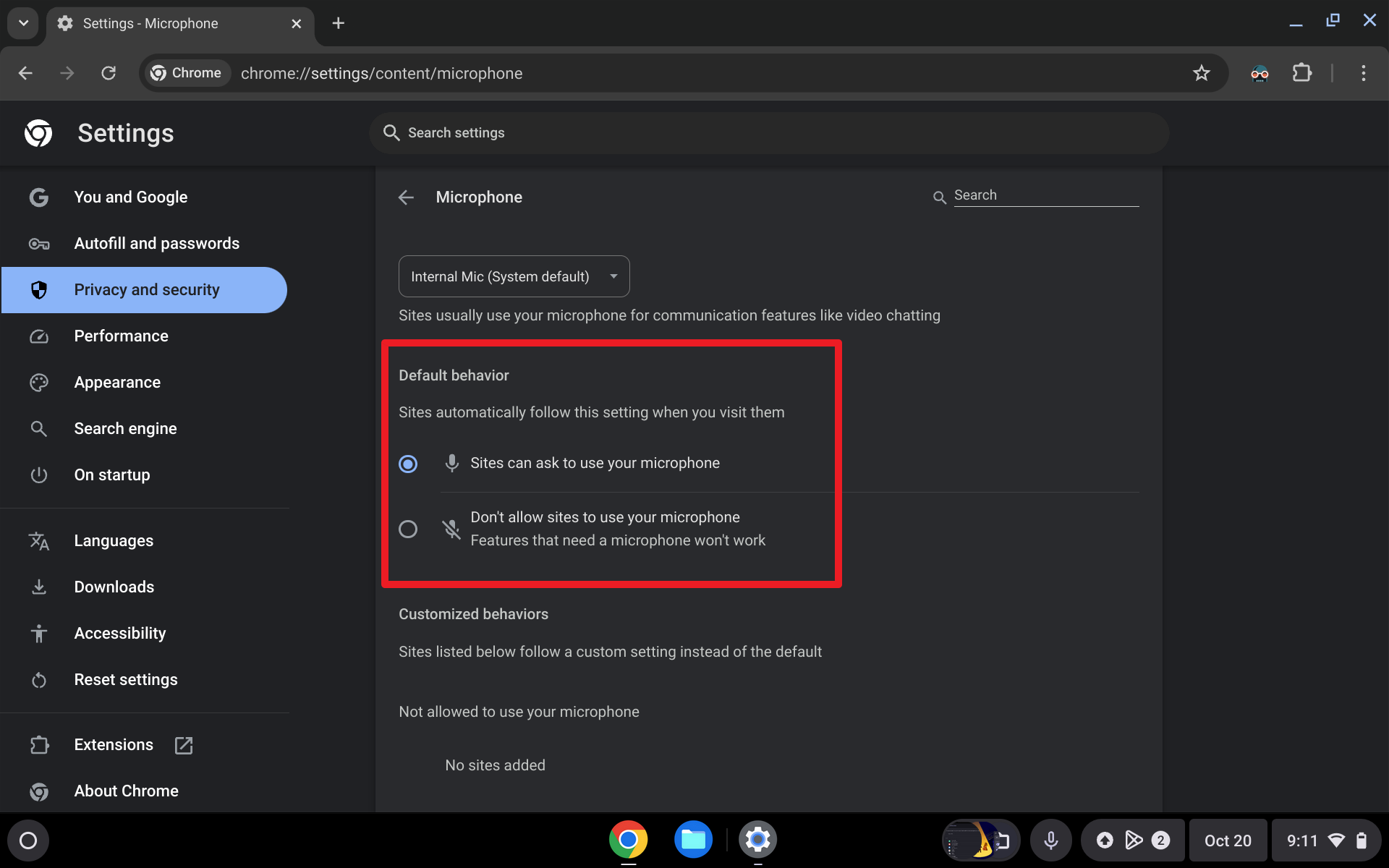The image size is (1389, 868).
Task: Click the Files app icon in dock
Action: coord(693,840)
